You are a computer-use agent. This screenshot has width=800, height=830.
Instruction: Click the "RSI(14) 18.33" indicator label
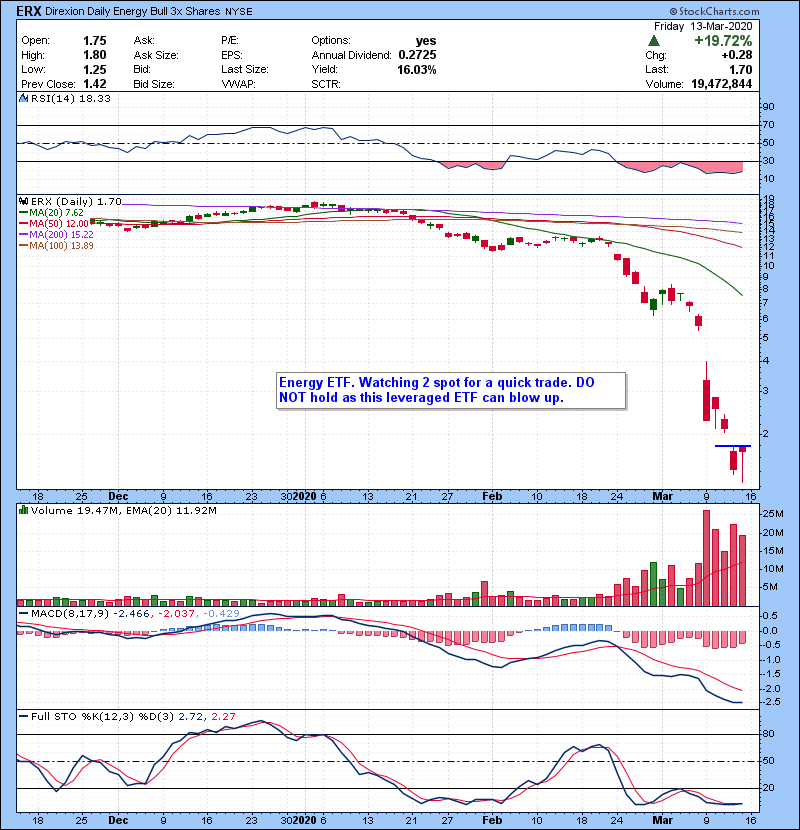(70, 98)
